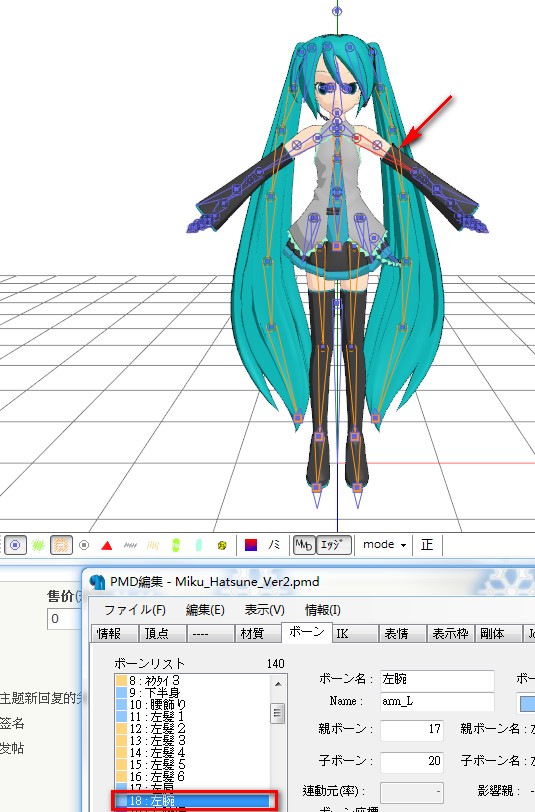This screenshot has width=535, height=812.
Task: Switch to the 剛体 tab
Action: coord(498,633)
